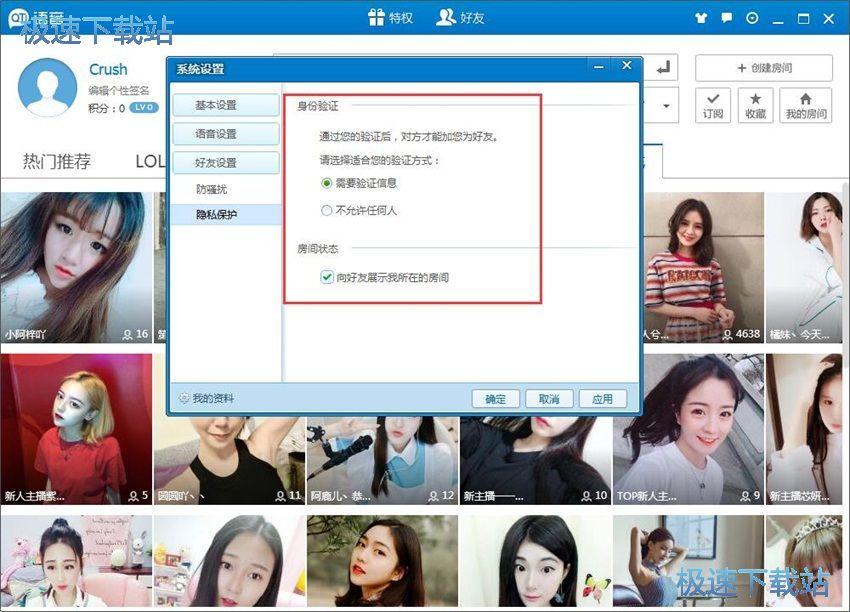Screen dimensions: 850x612
Task: Open 圆圆吖 room thumbnail
Action: point(229,461)
